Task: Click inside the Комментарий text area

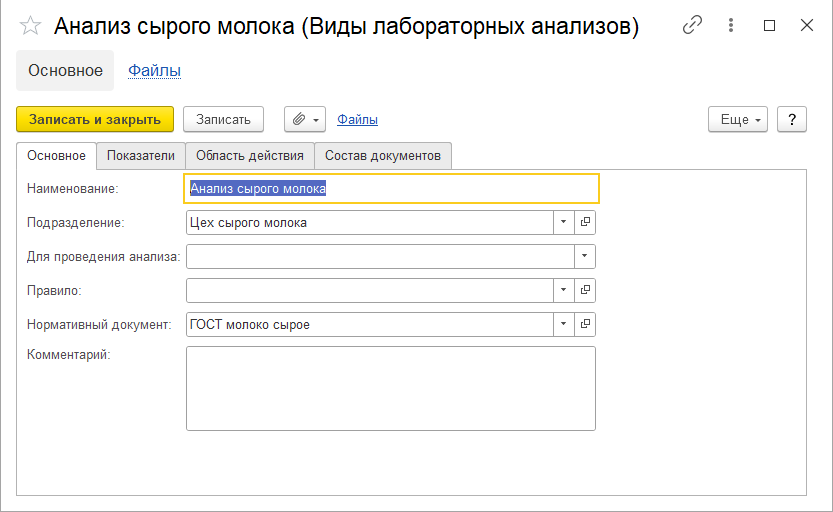Action: (x=390, y=388)
